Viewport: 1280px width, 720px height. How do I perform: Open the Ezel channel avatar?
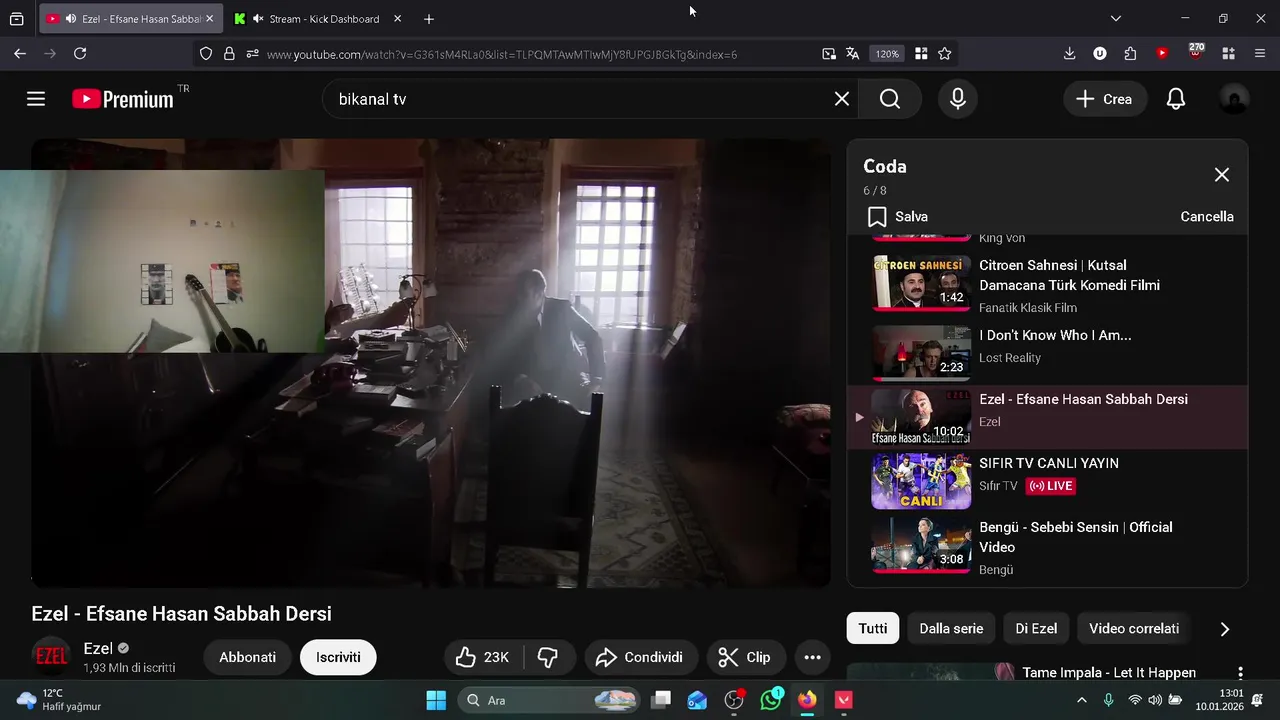pyautogui.click(x=51, y=656)
